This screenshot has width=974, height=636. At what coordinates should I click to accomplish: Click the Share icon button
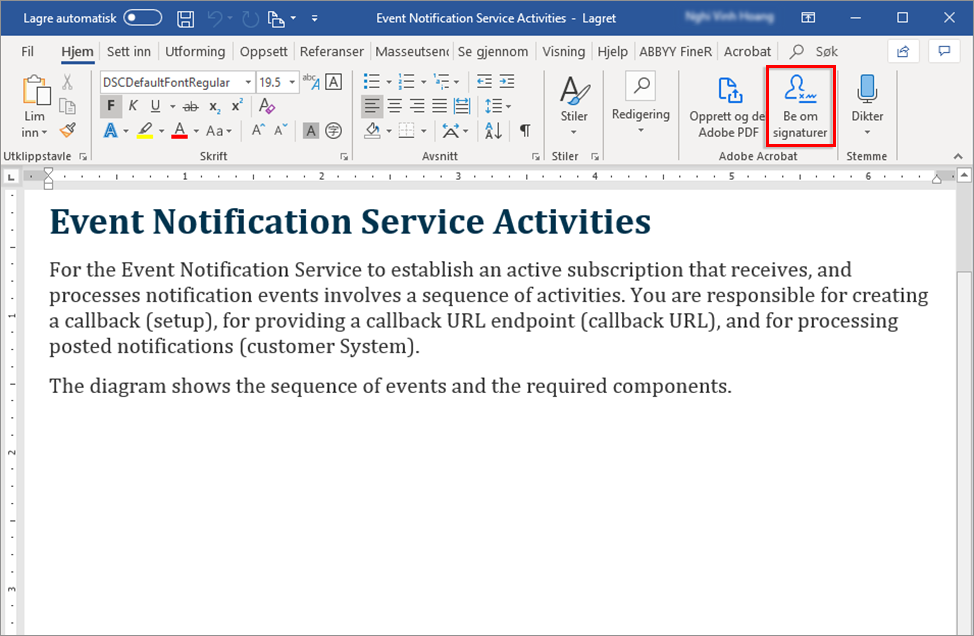(903, 52)
